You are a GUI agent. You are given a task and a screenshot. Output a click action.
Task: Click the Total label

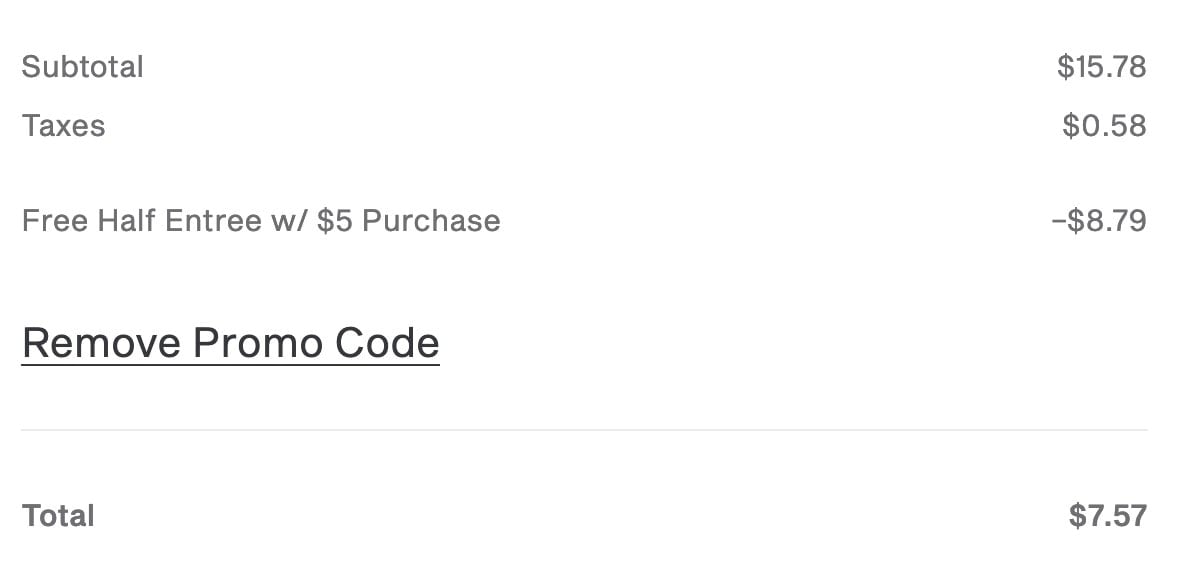point(58,516)
